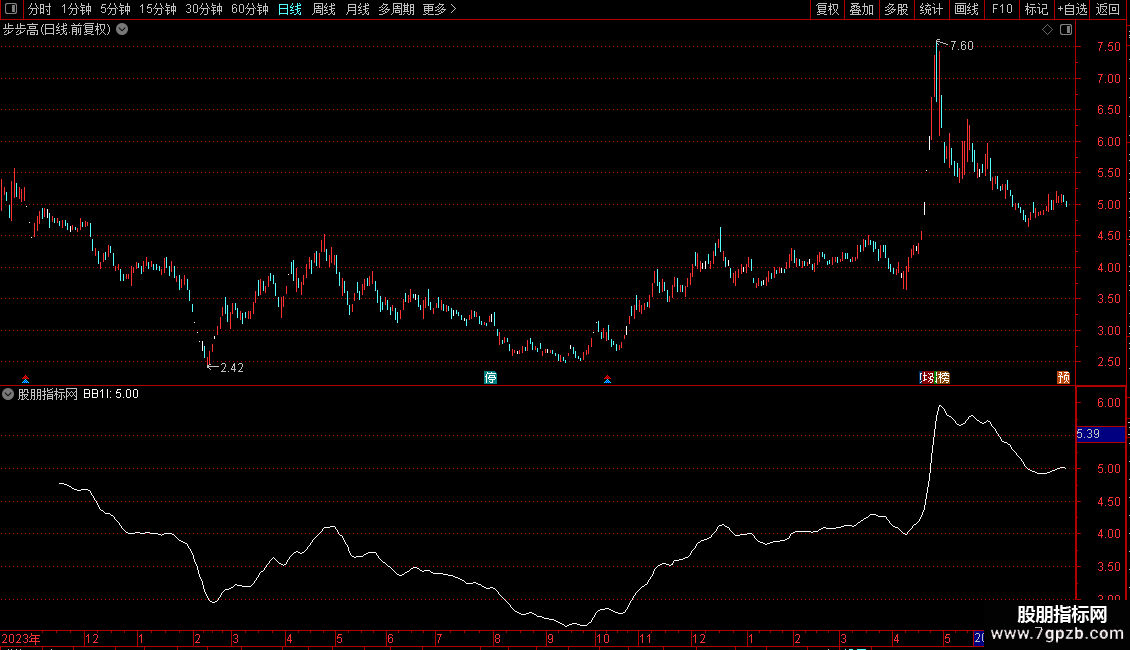Click the 预 forecast marker

coord(1064,378)
